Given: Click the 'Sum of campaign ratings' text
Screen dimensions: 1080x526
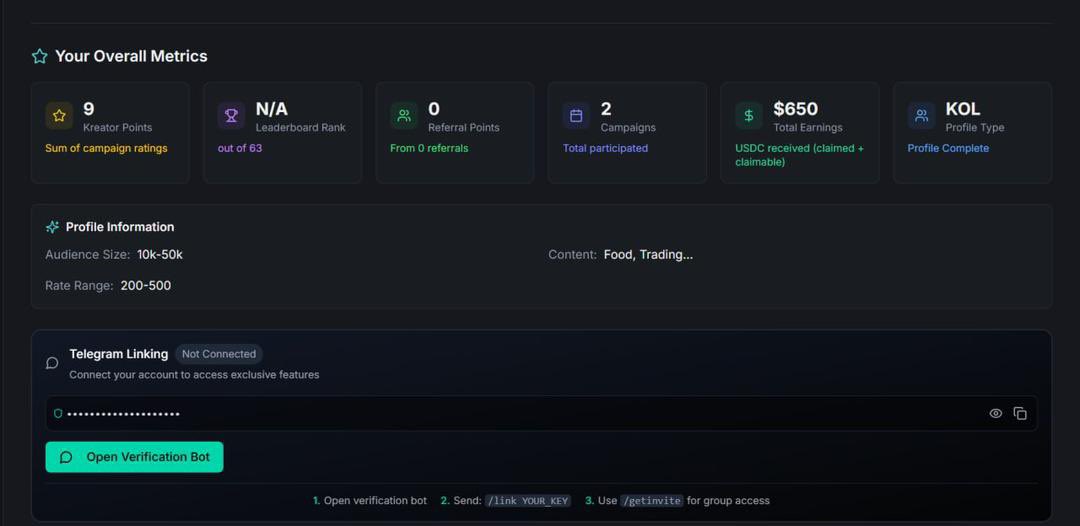Looking at the screenshot, I should (106, 148).
